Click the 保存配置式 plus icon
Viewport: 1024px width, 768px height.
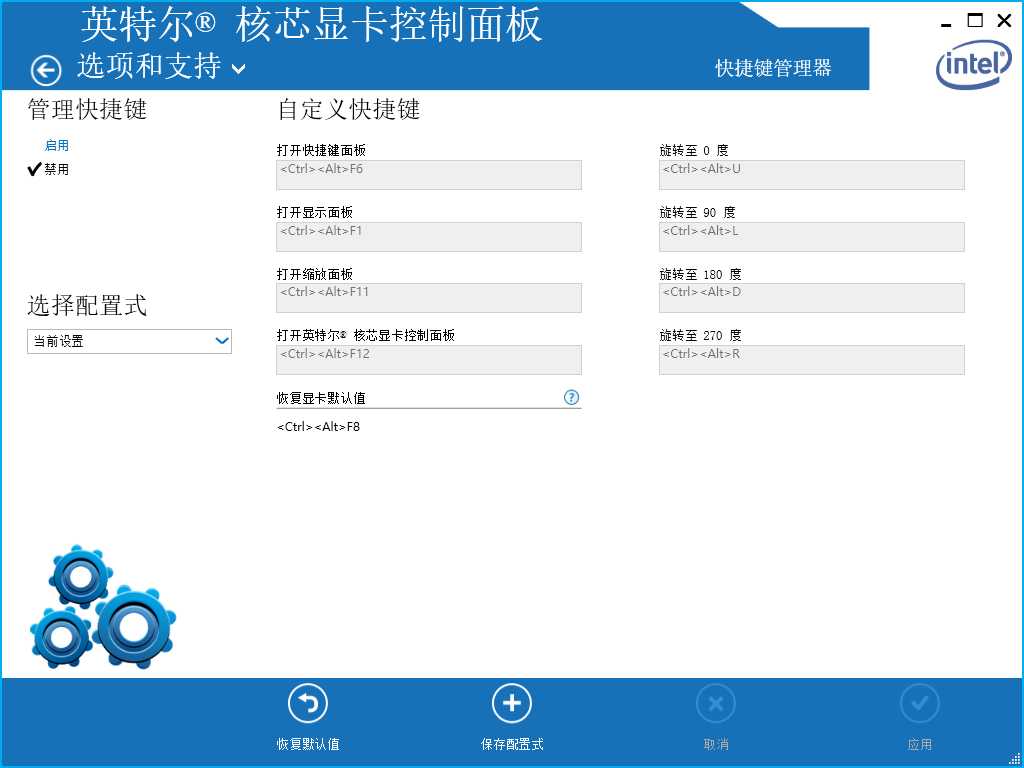[512, 703]
